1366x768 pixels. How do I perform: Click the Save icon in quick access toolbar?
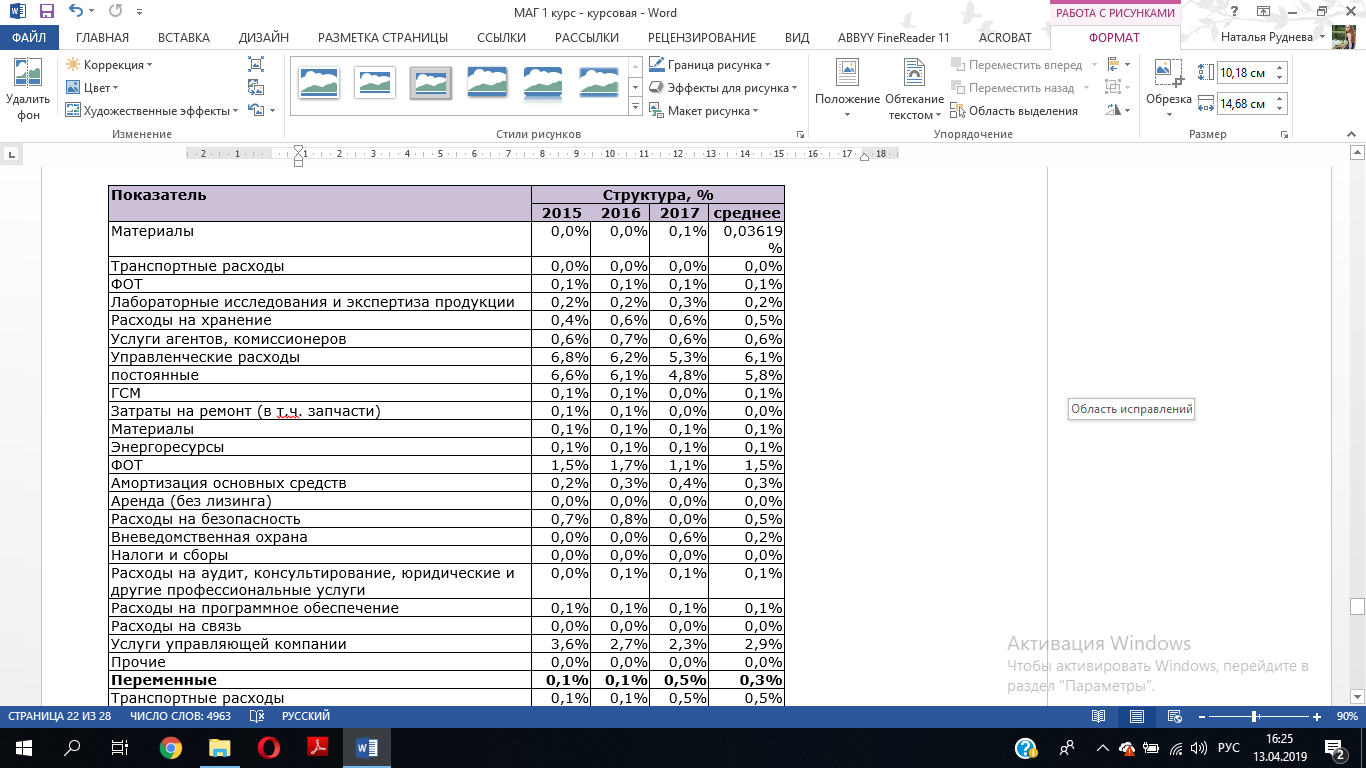(46, 12)
